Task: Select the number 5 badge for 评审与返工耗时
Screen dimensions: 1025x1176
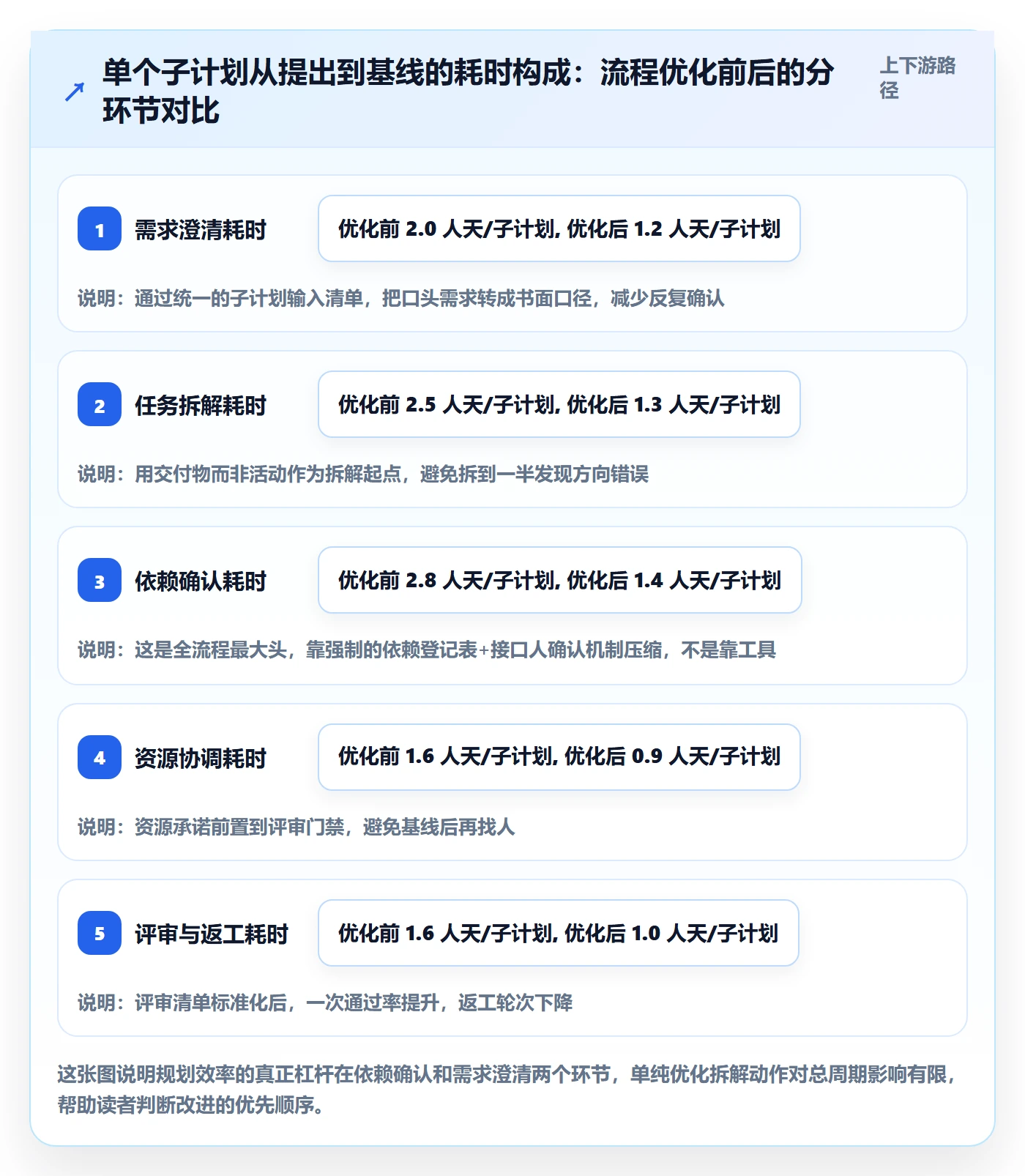Action: pyautogui.click(x=100, y=933)
